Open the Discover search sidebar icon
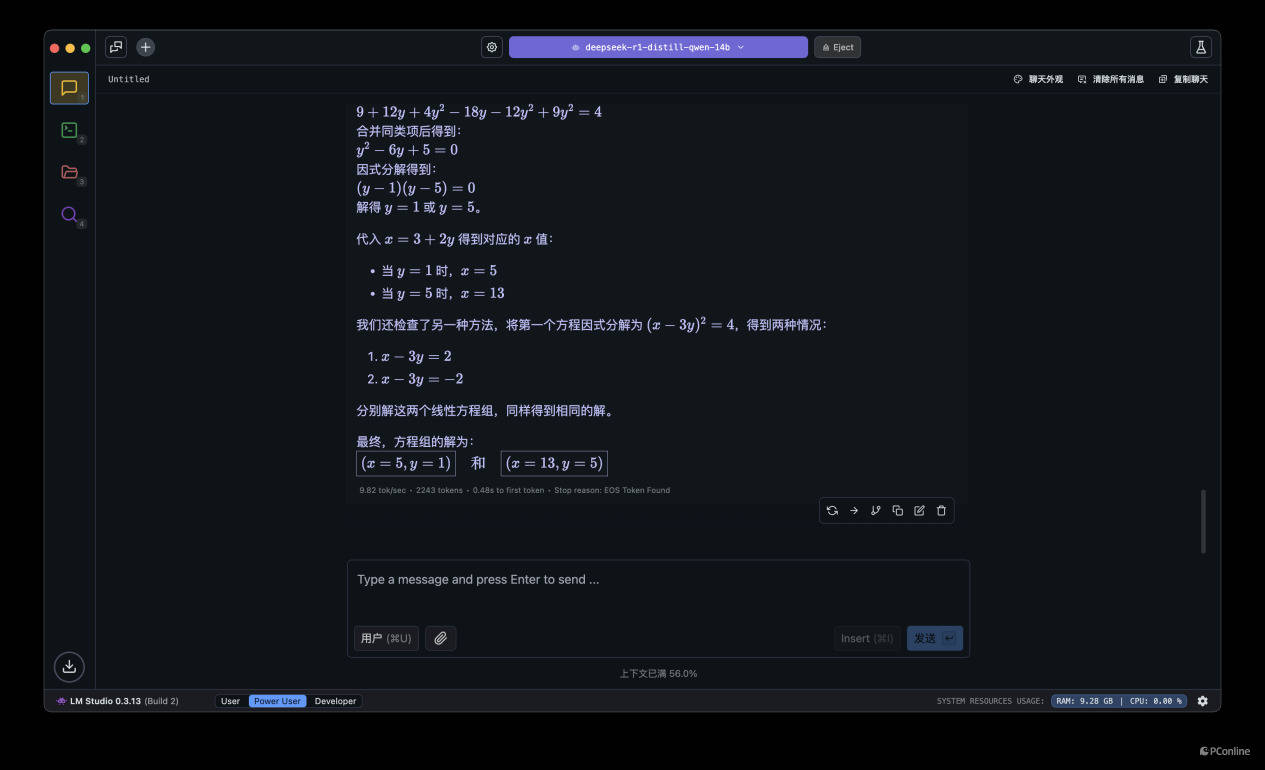This screenshot has width=1265, height=770. click(69, 214)
